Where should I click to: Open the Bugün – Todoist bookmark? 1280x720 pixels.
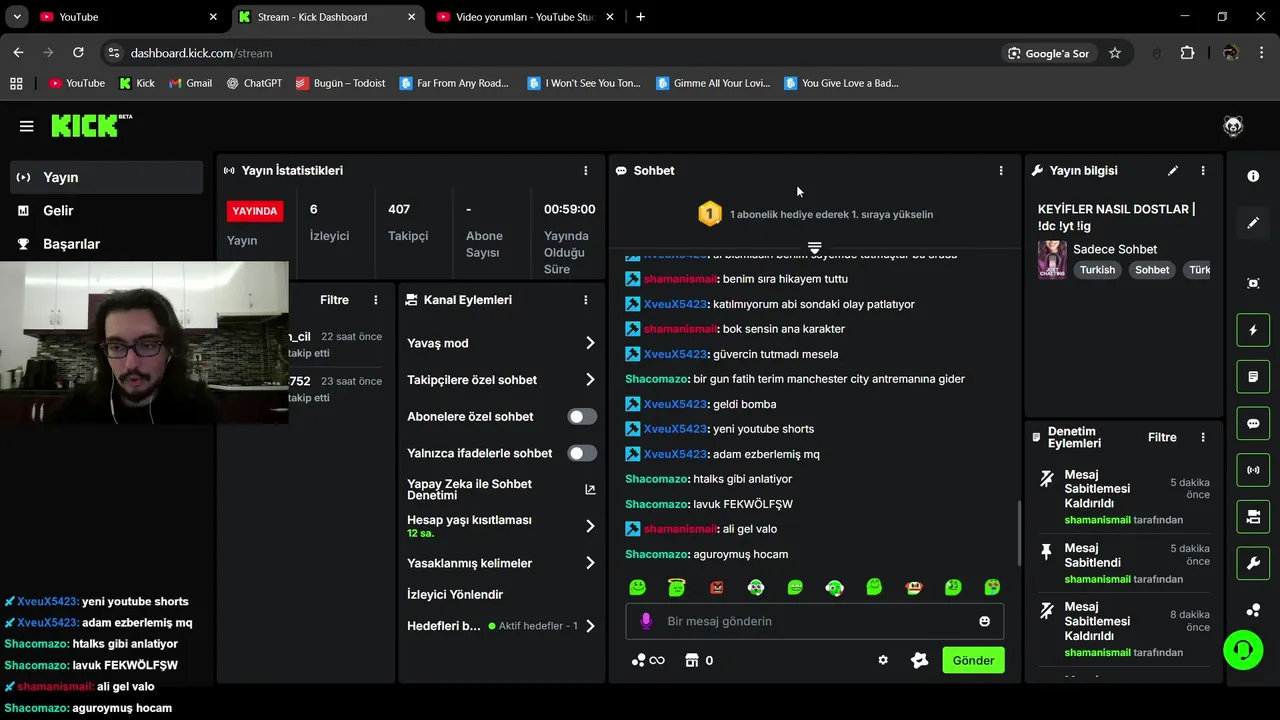tap(340, 83)
